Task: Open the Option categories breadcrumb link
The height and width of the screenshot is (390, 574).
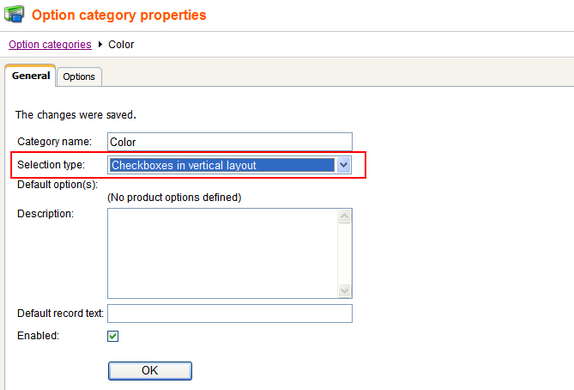Action: pos(50,44)
